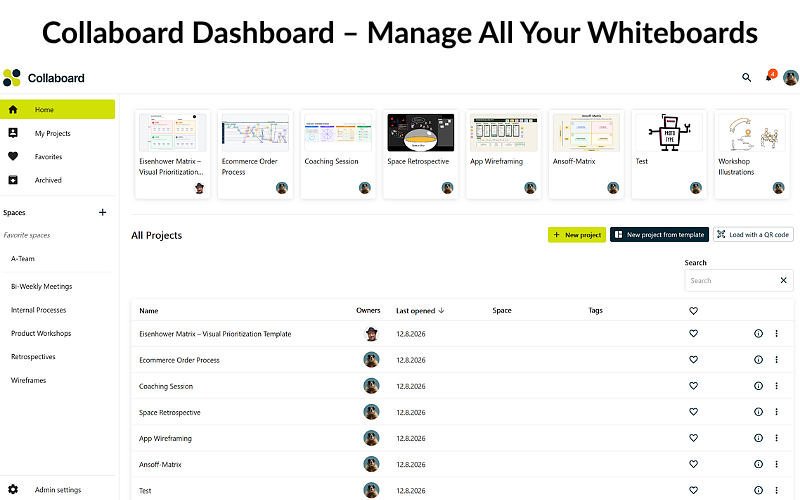Open Eisenhower Matrix project from the list
Viewport: 800px width, 500px height.
pos(215,334)
